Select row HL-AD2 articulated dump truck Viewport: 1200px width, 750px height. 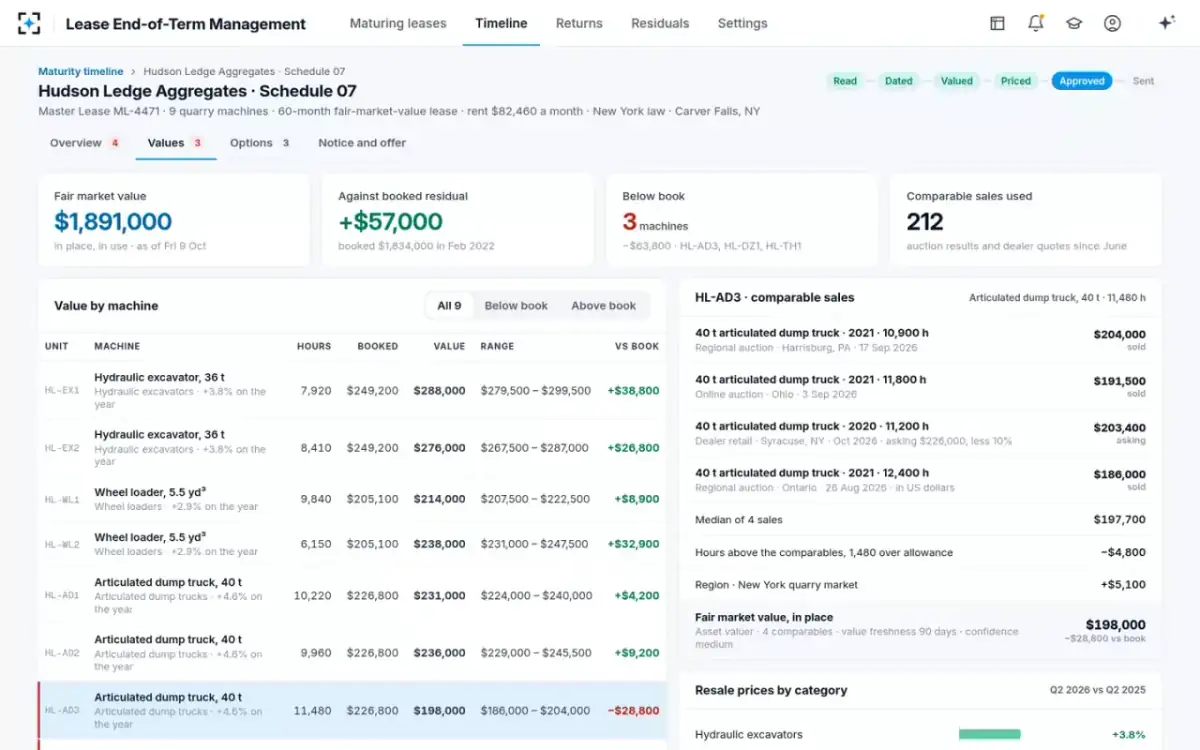click(x=352, y=653)
